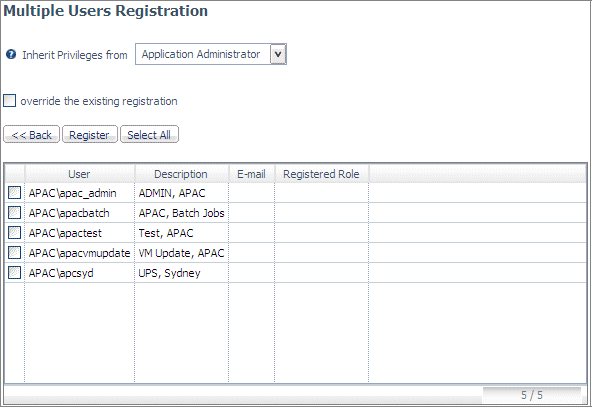Sort by the User column header
The width and height of the screenshot is (592, 409).
(x=79, y=174)
